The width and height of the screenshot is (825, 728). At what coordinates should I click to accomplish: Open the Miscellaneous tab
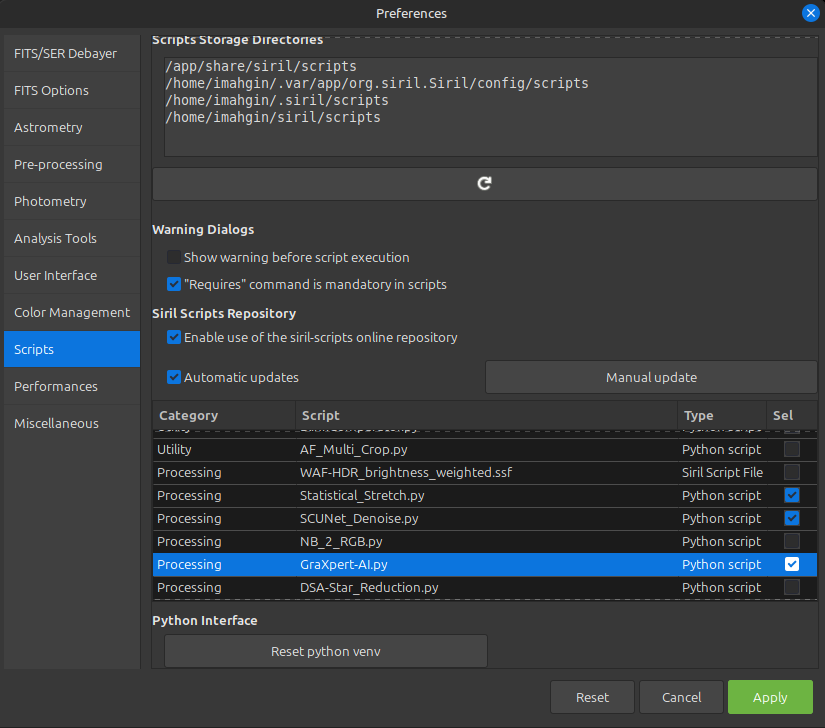click(72, 423)
